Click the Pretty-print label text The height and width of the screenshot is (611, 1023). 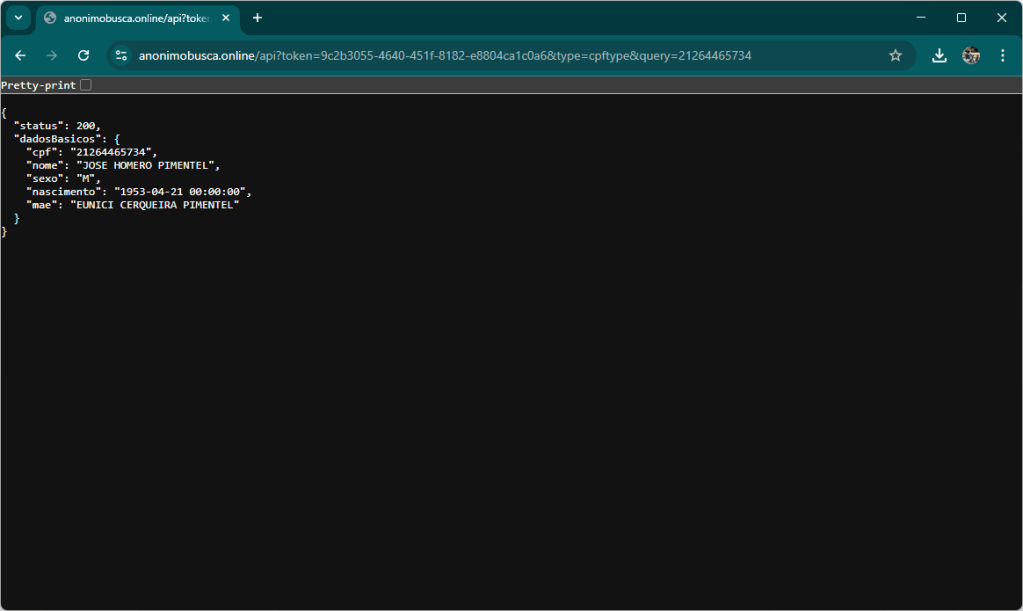click(38, 86)
